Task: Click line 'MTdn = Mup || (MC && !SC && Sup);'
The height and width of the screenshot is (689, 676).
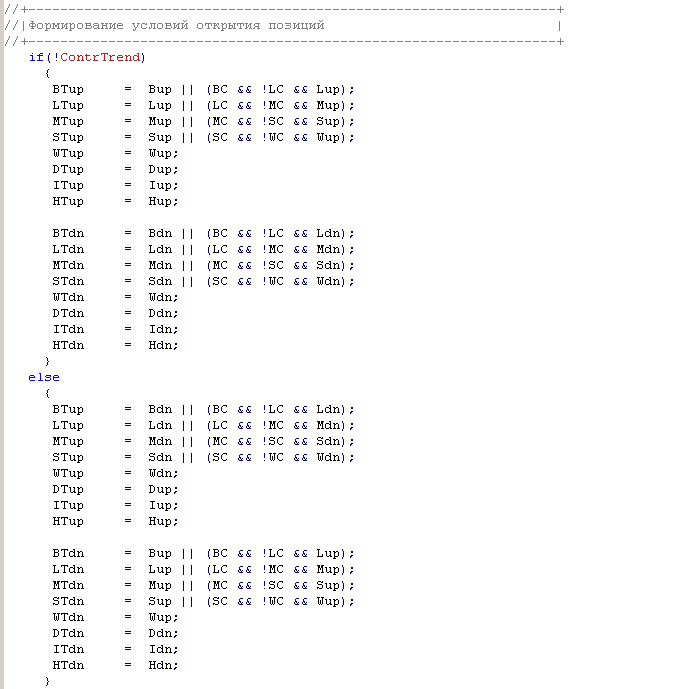Action: pyautogui.click(x=203, y=585)
